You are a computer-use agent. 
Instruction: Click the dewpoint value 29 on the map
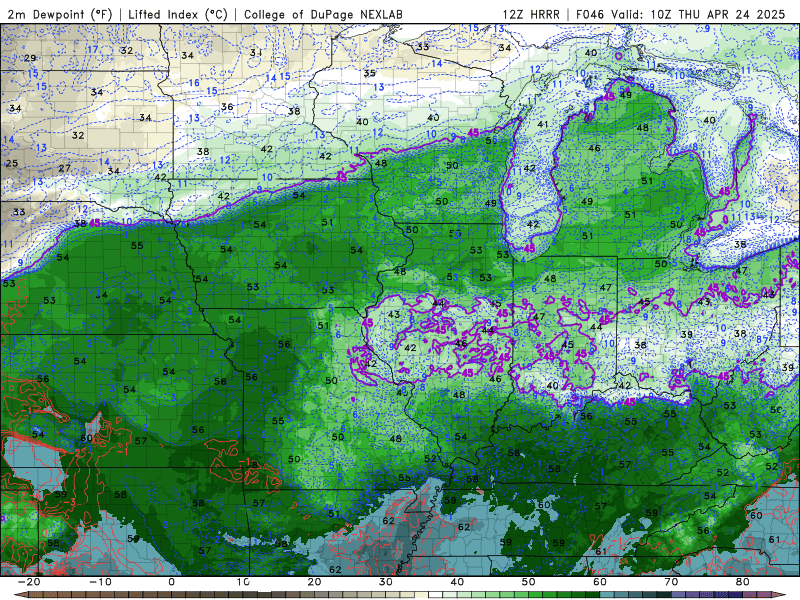[x=30, y=58]
